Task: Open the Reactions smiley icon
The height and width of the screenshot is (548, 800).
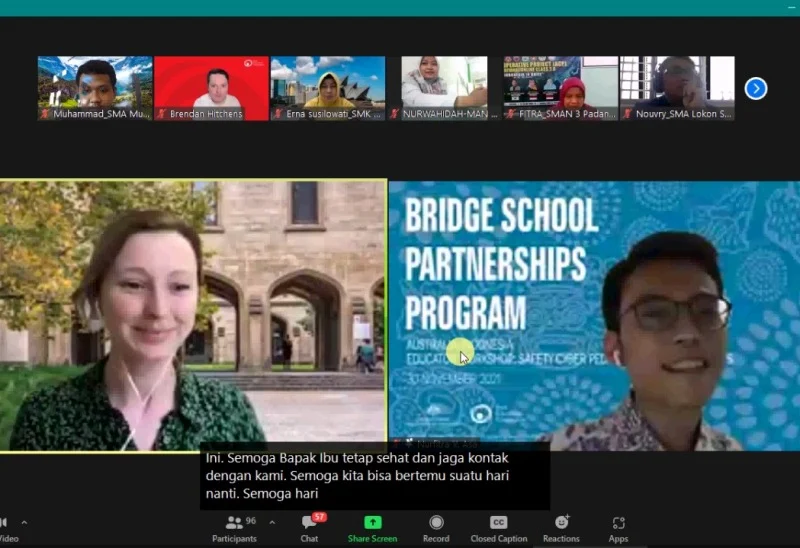Action: point(561,522)
